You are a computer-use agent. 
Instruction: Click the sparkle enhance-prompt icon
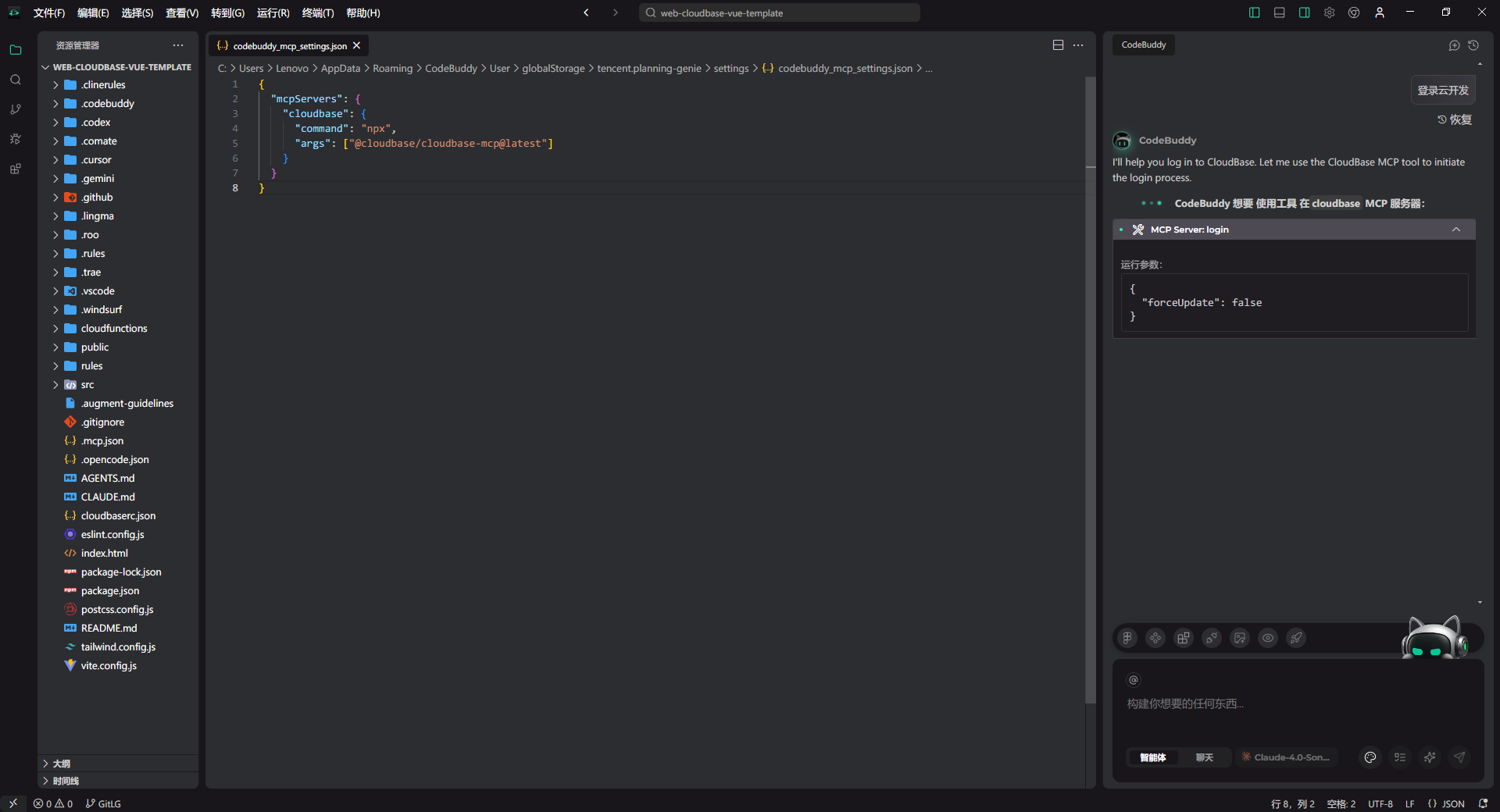[1430, 757]
